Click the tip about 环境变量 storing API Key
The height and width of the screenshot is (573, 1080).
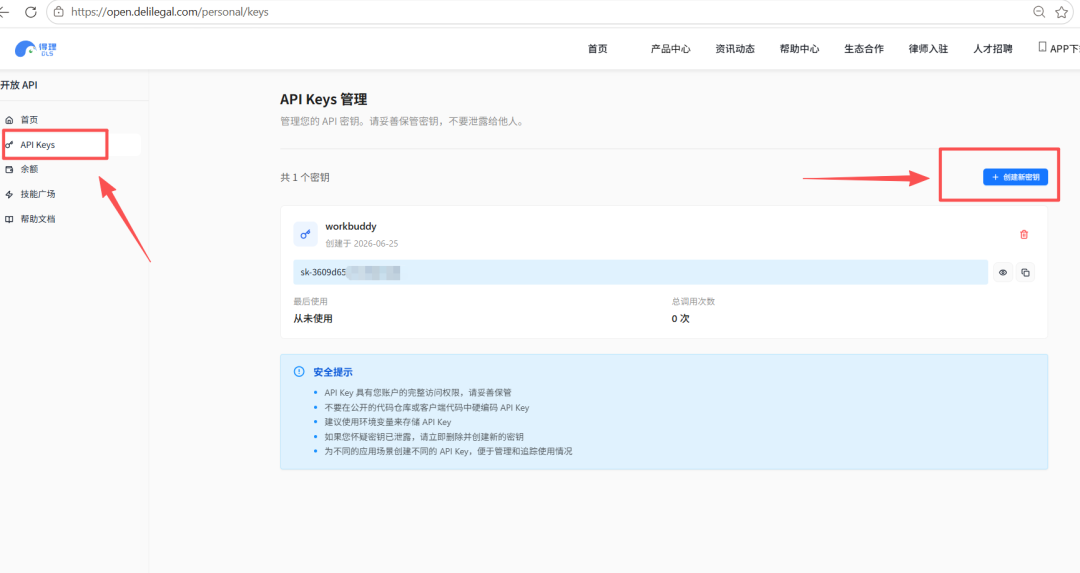(388, 422)
